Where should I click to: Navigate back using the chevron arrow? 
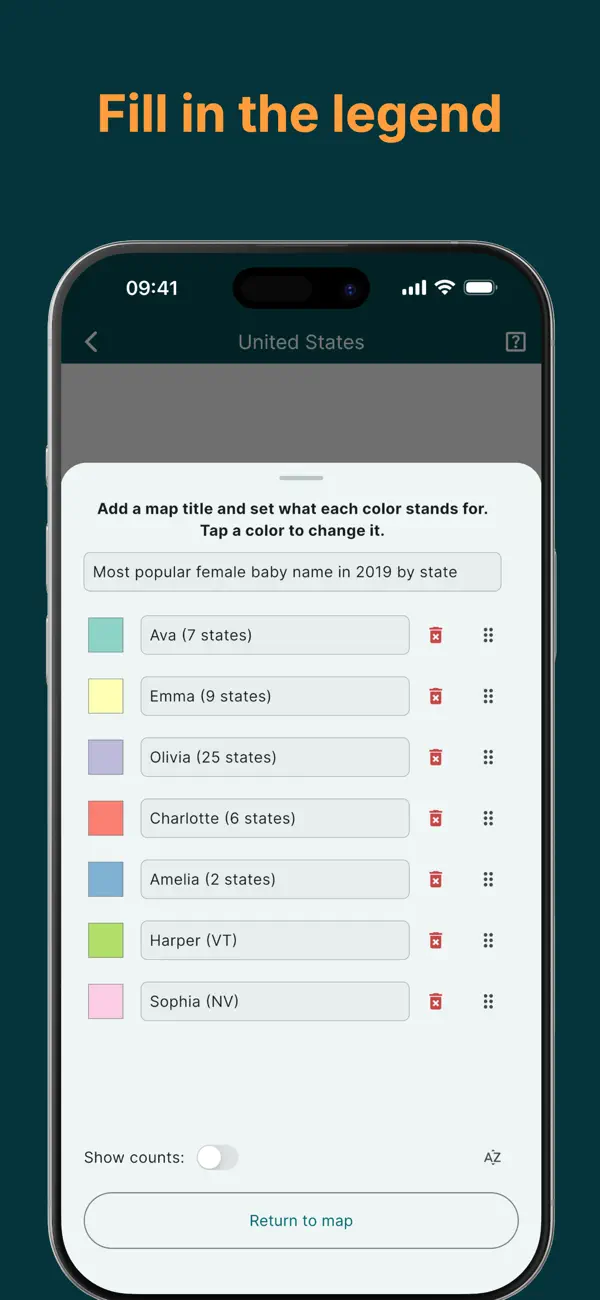91,341
